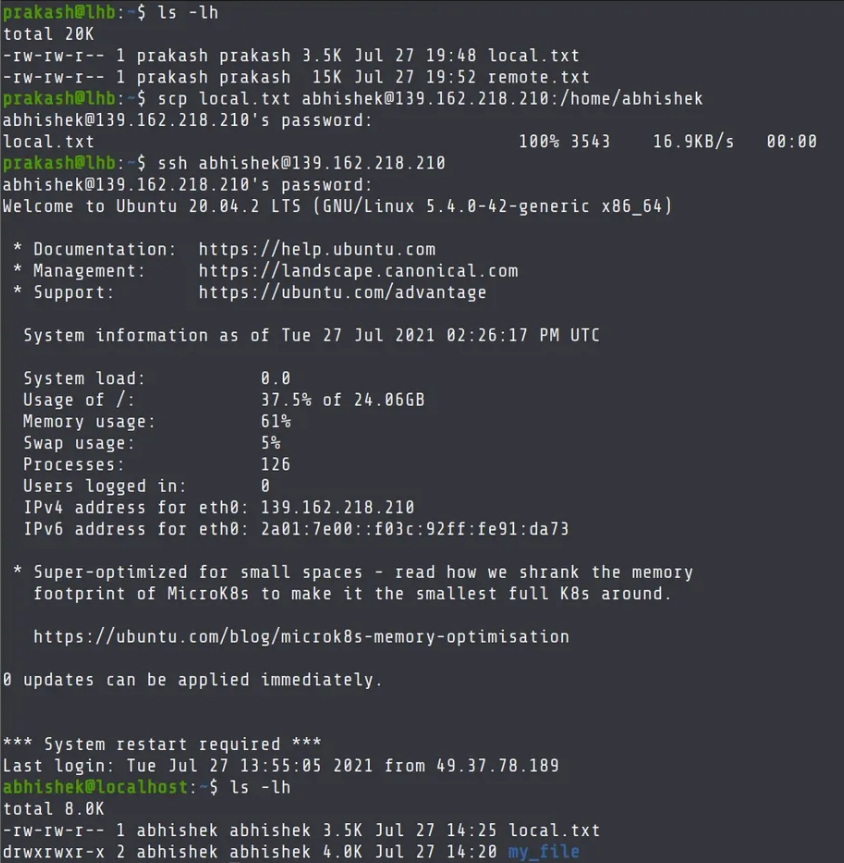The height and width of the screenshot is (863, 844).
Task: Open the help.ubuntu.com documentation link
Action: [x=316, y=249]
